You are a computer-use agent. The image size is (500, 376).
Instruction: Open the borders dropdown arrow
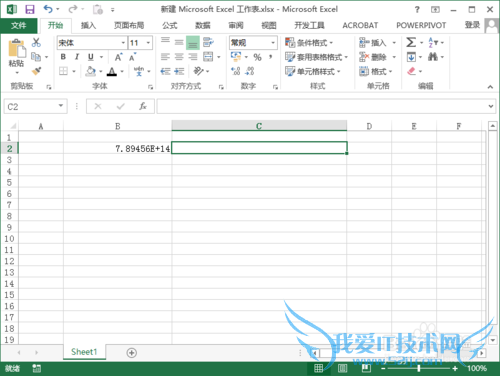[x=74, y=71]
